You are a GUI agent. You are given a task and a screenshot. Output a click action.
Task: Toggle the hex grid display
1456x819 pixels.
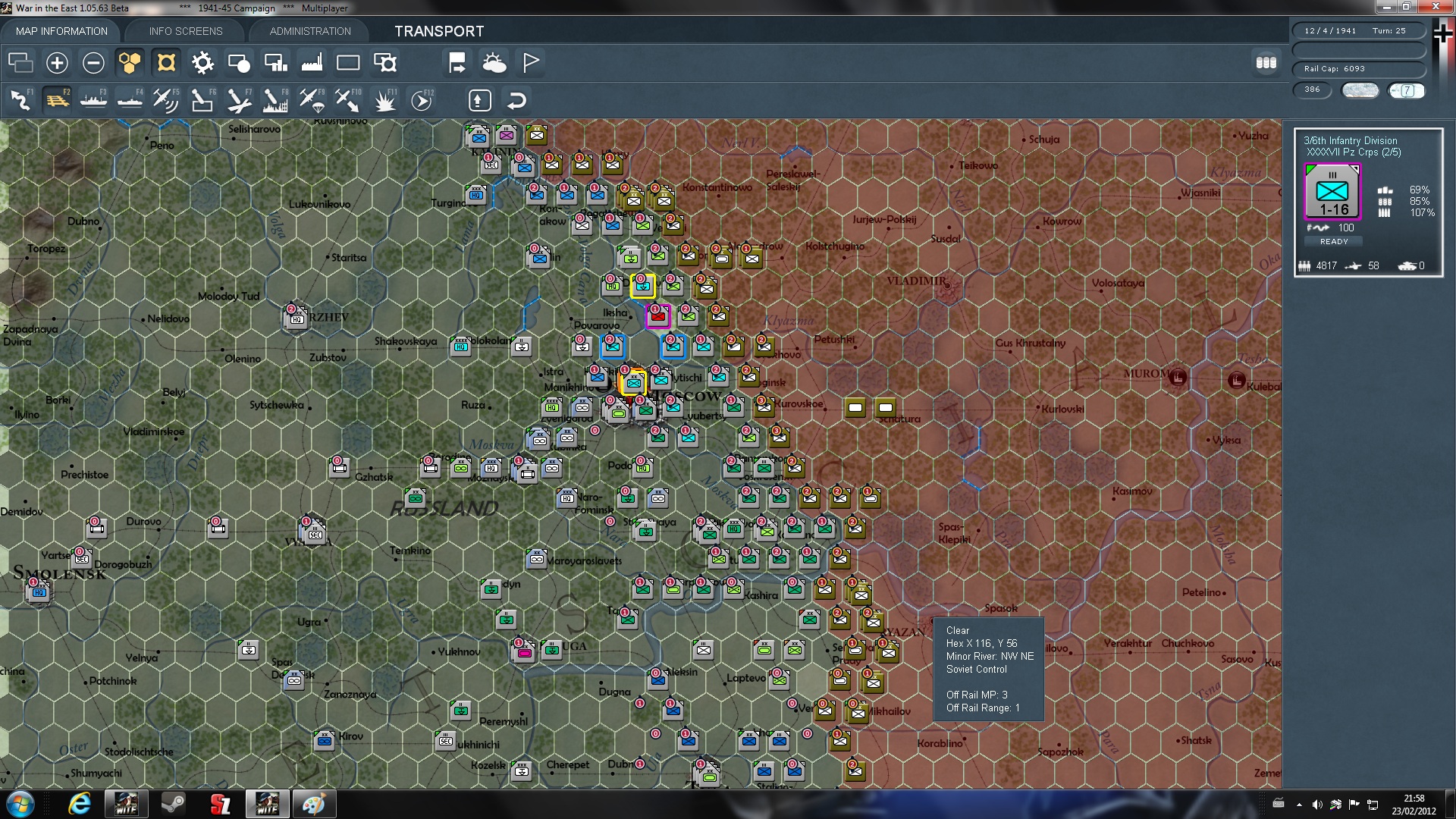tap(130, 63)
